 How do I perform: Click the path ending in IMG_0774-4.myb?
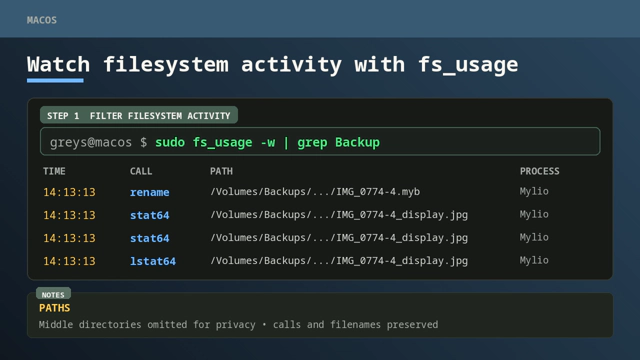315,191
